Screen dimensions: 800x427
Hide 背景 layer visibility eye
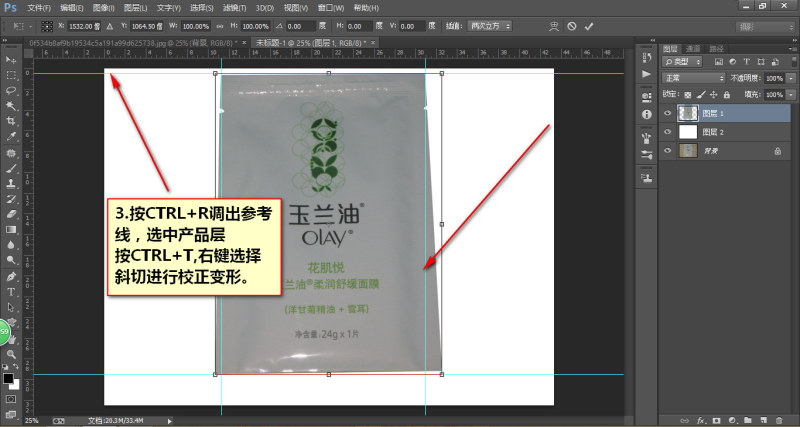click(667, 151)
